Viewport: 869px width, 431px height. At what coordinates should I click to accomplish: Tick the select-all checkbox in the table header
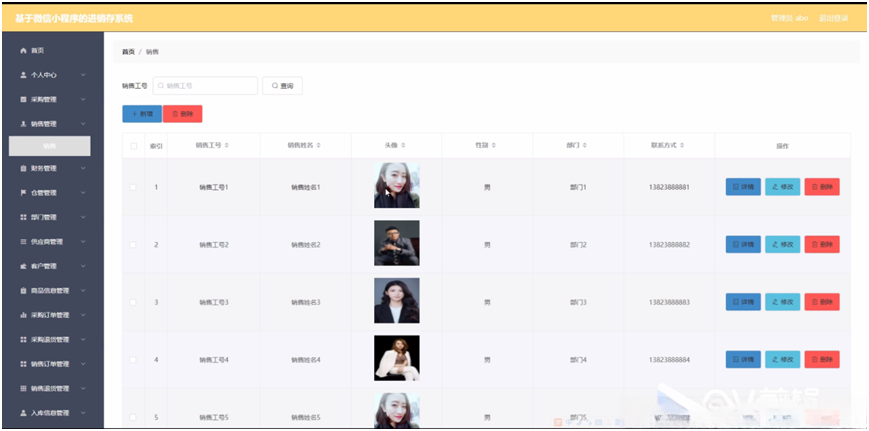pyautogui.click(x=133, y=146)
